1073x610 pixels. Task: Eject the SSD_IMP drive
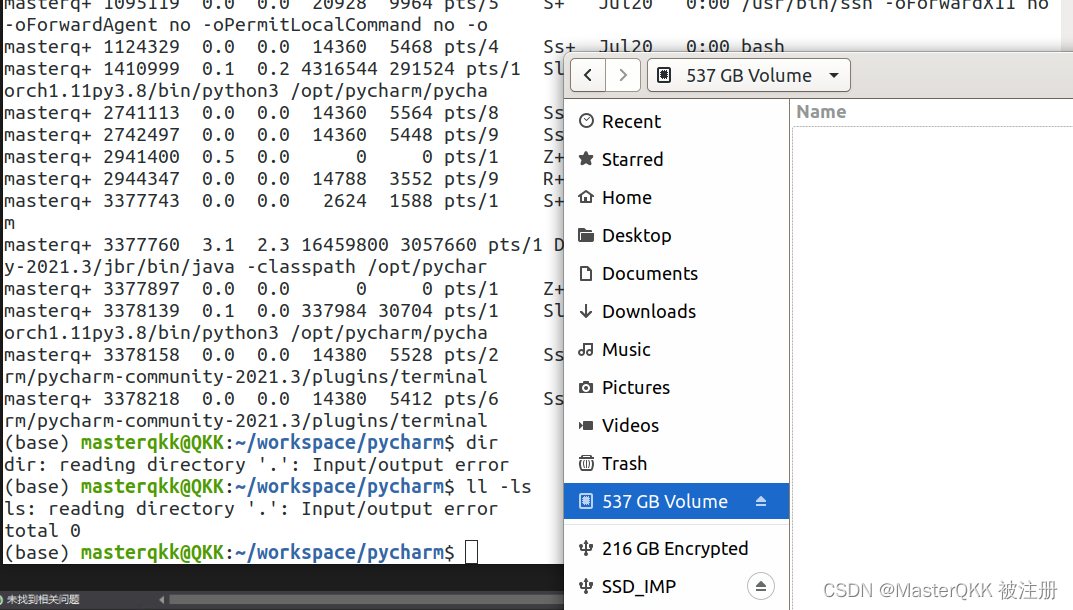[760, 587]
